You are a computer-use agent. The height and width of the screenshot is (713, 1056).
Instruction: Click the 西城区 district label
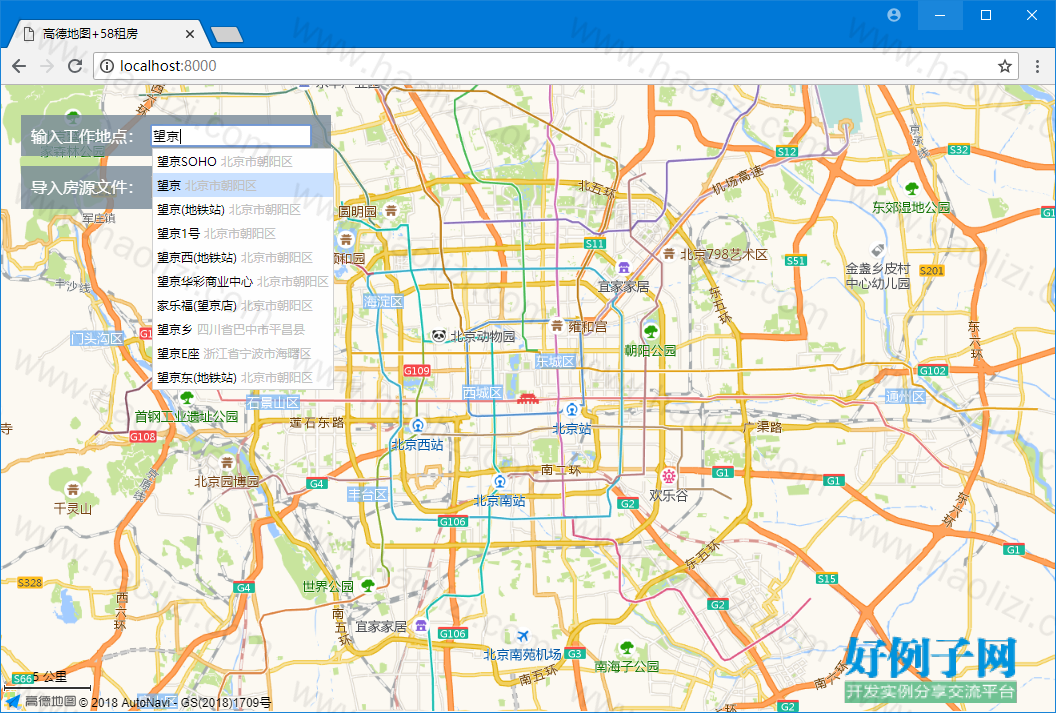point(483,393)
